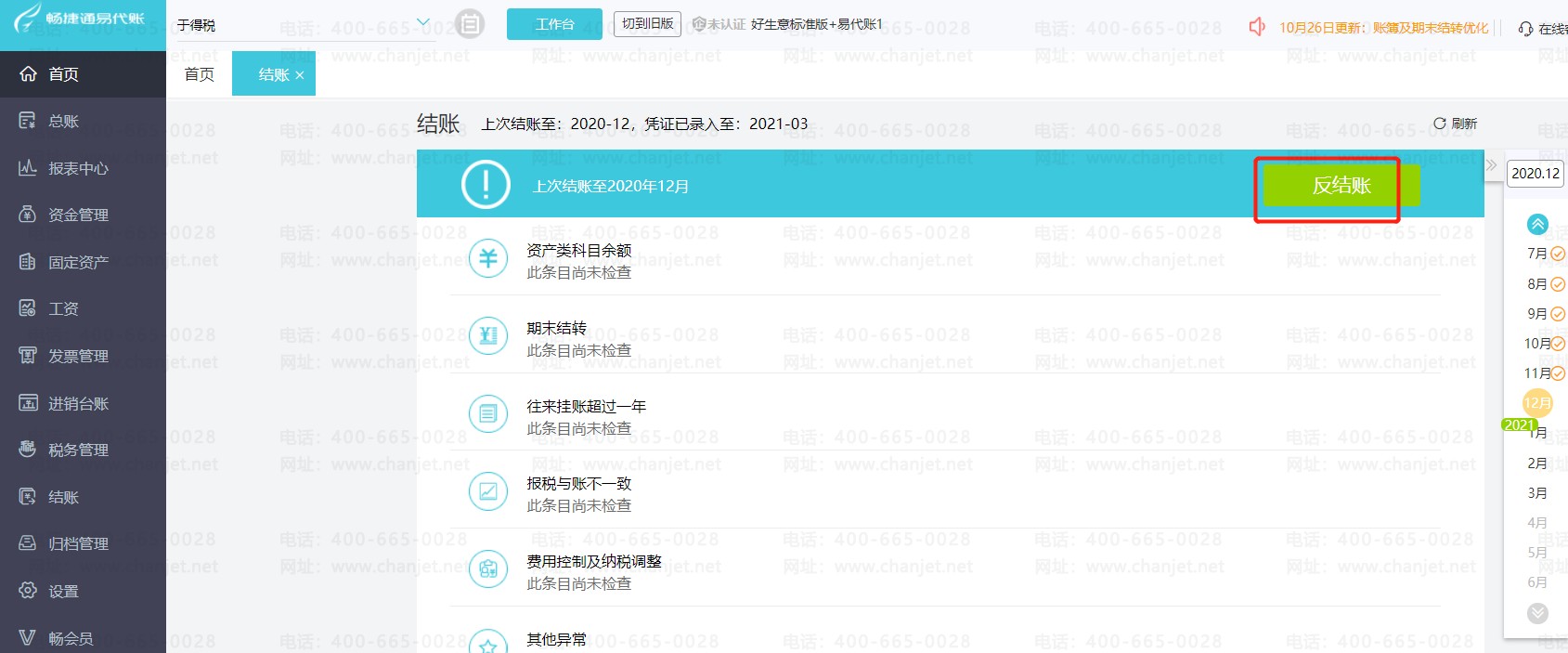Open 发票管理 in the sidebar
Screen dimensions: 1568x653
pos(78,356)
